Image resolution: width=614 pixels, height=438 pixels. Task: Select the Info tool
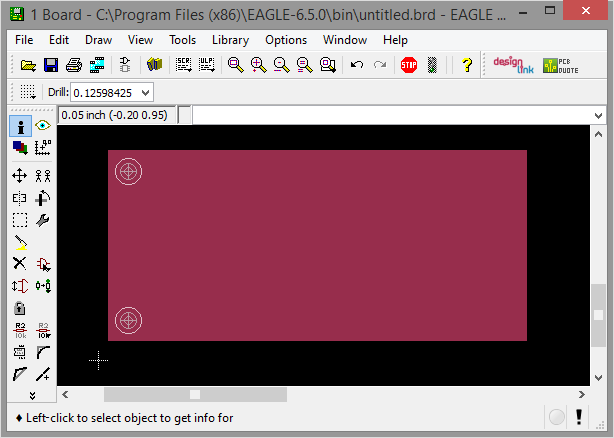tap(20, 126)
